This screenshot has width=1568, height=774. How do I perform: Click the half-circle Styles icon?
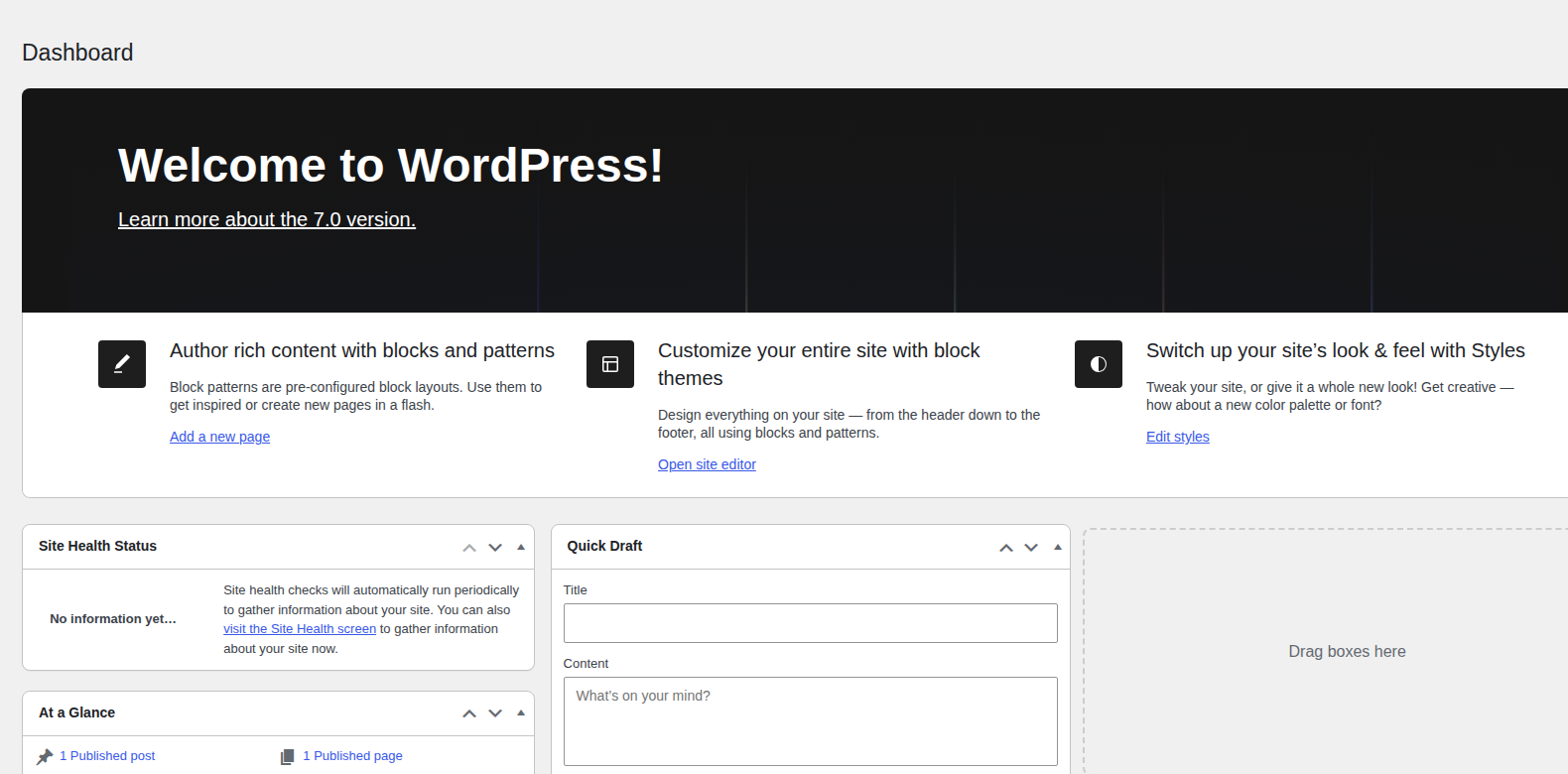pyautogui.click(x=1099, y=364)
